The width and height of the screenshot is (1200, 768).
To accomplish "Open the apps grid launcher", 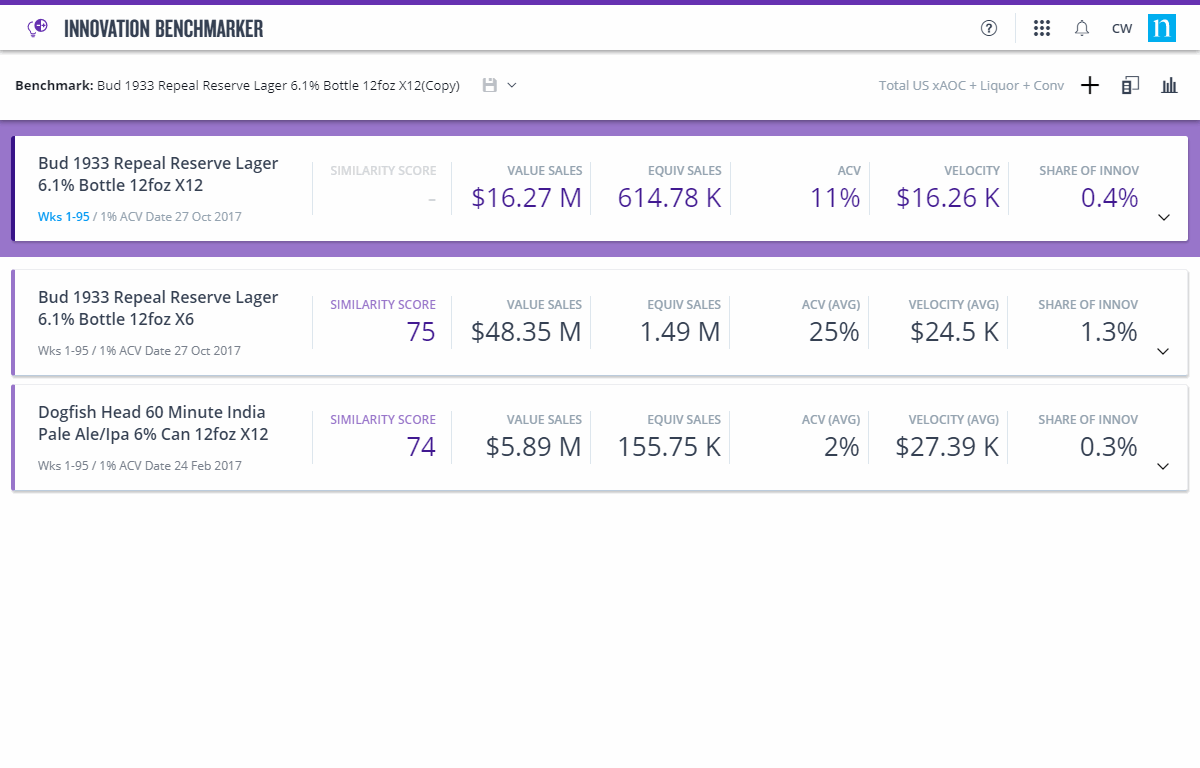I will click(1042, 28).
